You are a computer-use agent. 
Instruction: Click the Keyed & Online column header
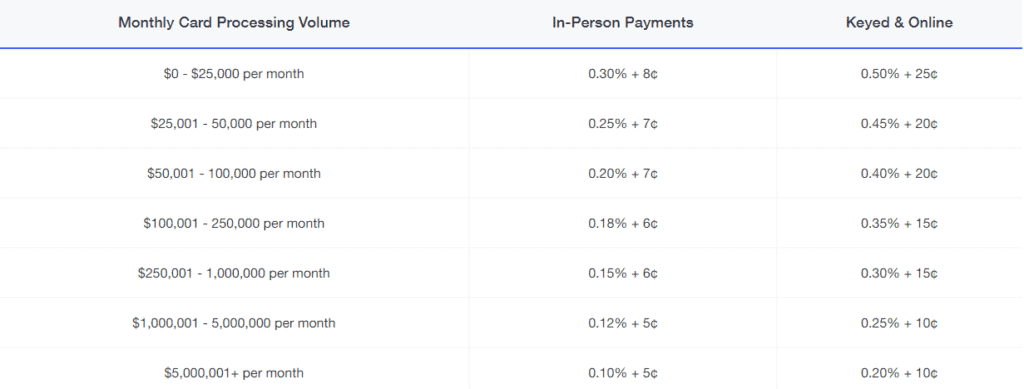tap(899, 22)
